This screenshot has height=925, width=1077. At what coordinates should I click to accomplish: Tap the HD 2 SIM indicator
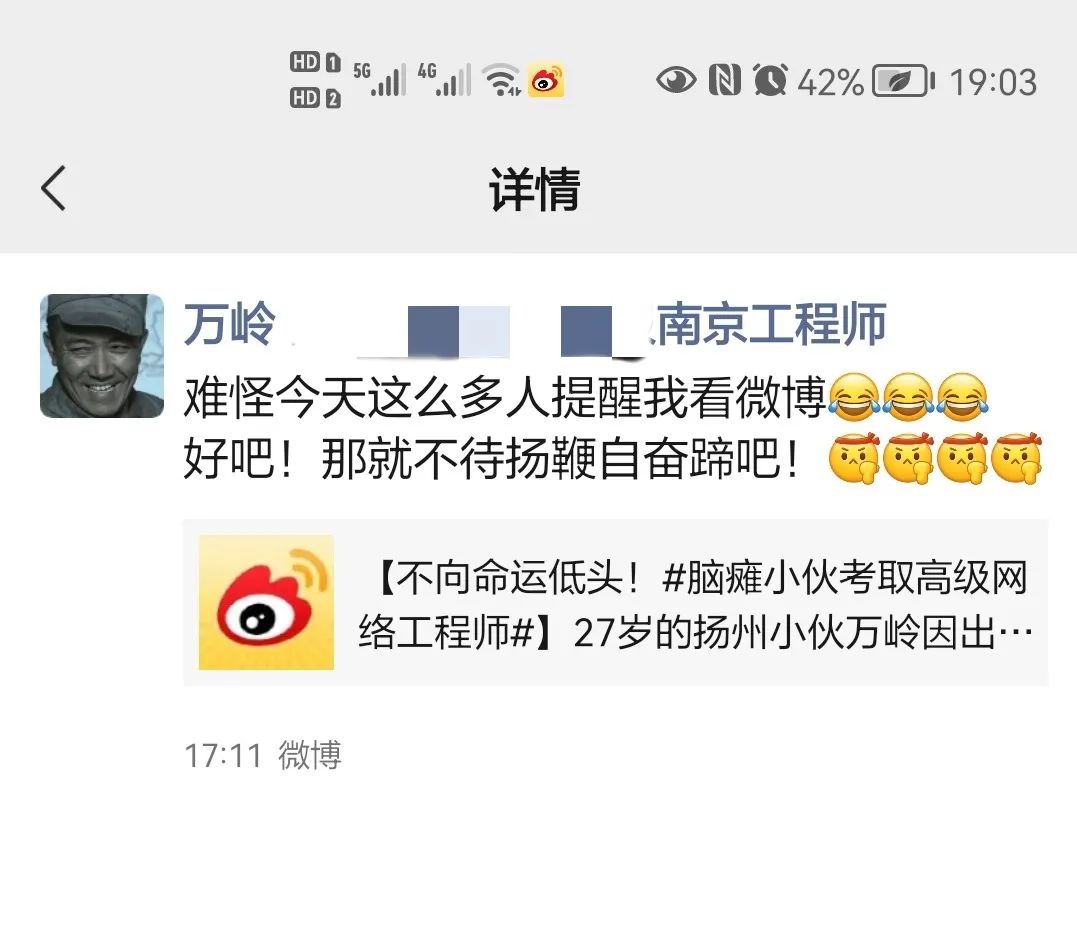point(315,98)
